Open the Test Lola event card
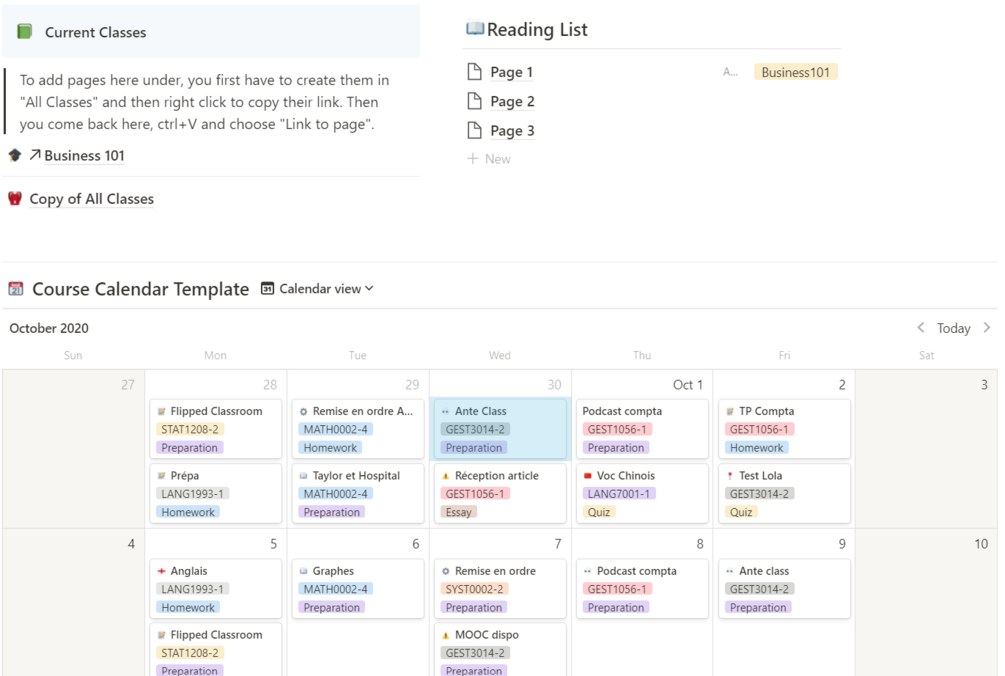Image resolution: width=1005 pixels, height=676 pixels. [784, 493]
